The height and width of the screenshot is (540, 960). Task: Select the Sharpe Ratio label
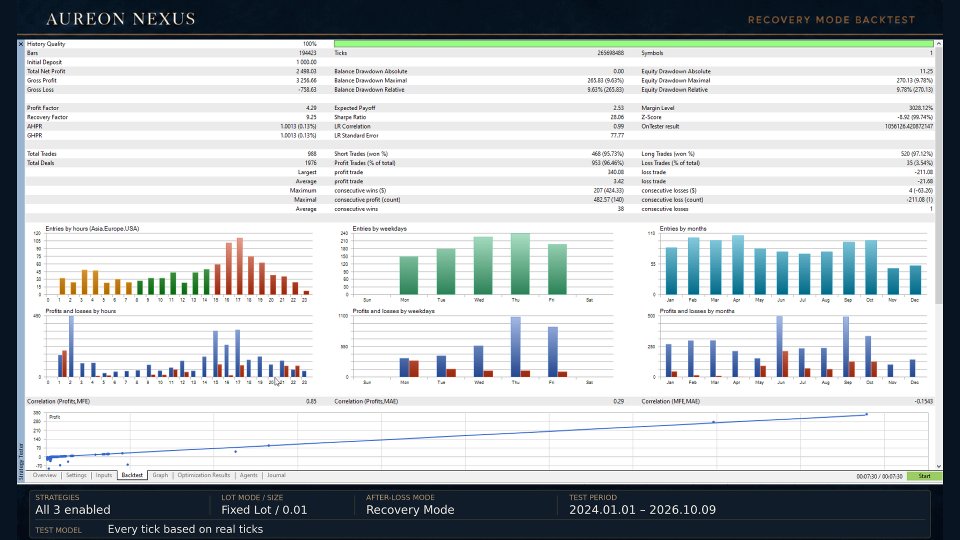pyautogui.click(x=350, y=117)
